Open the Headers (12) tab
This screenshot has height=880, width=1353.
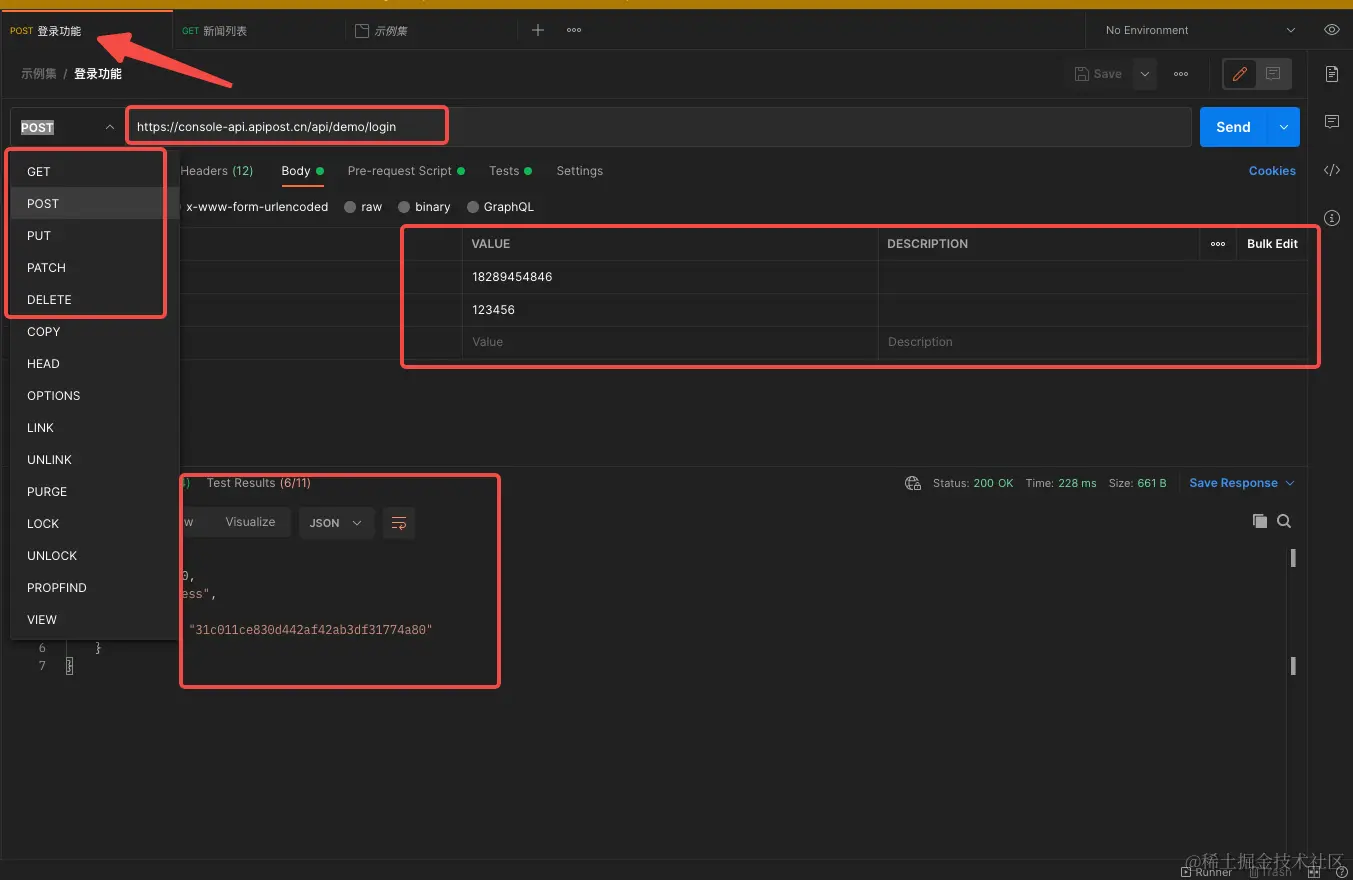216,171
